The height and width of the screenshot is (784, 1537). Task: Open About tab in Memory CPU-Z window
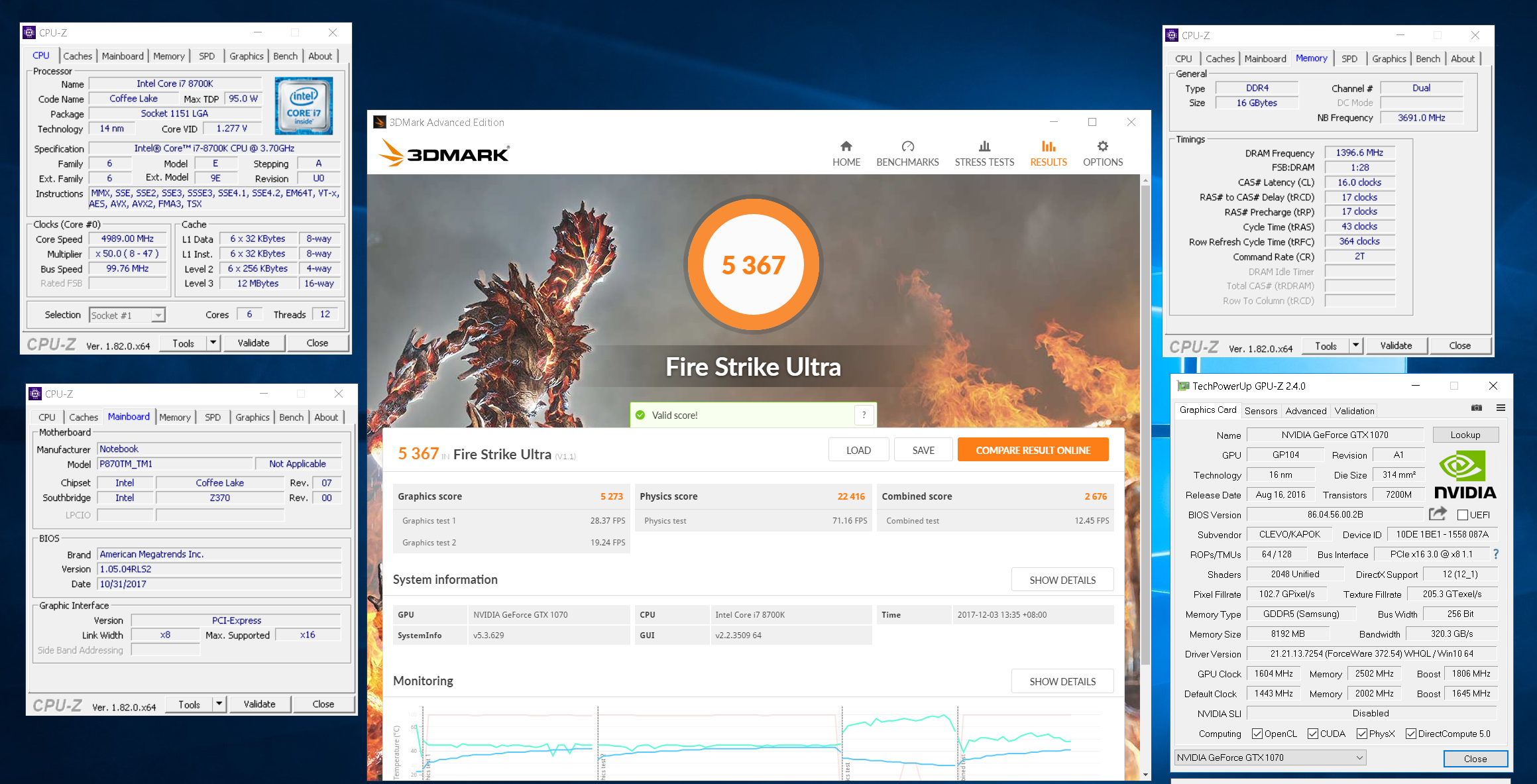click(x=1463, y=59)
